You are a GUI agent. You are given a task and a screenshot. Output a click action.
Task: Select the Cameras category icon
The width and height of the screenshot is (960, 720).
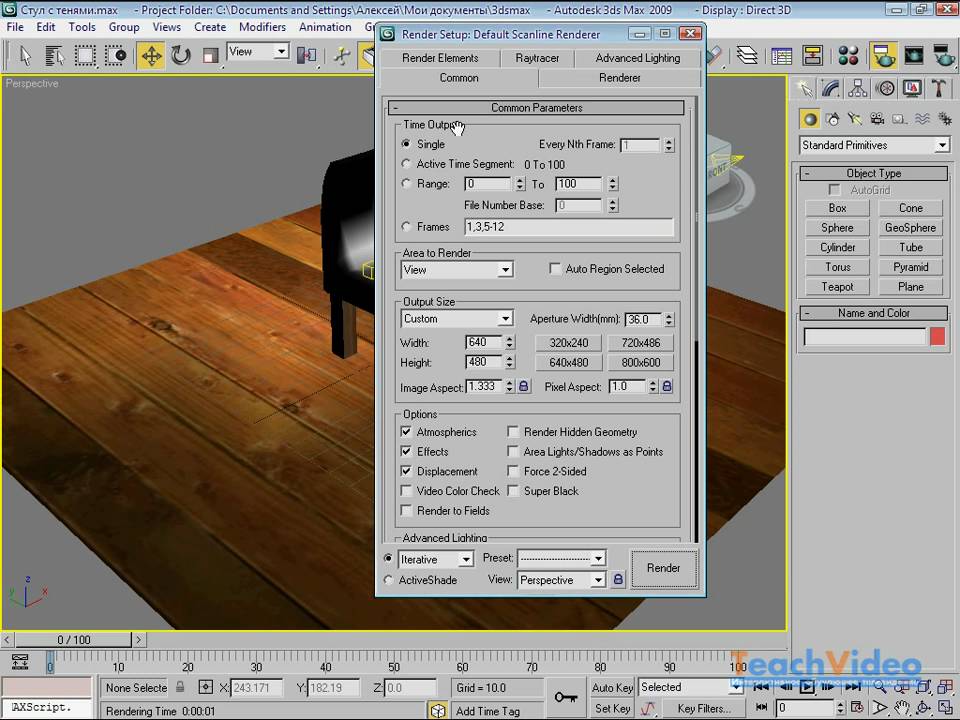coord(877,119)
